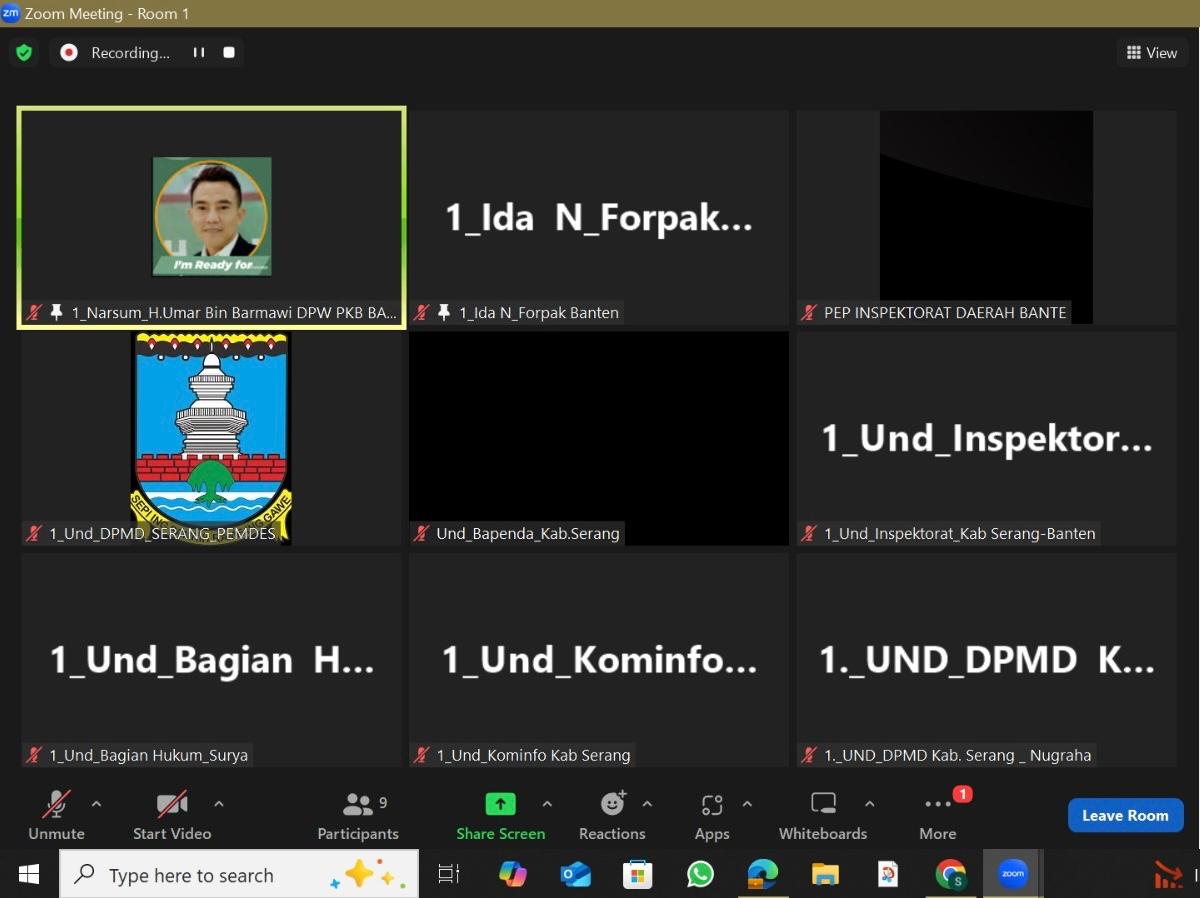The width and height of the screenshot is (1200, 898).
Task: Open the Reactions menu
Action: coord(612,815)
